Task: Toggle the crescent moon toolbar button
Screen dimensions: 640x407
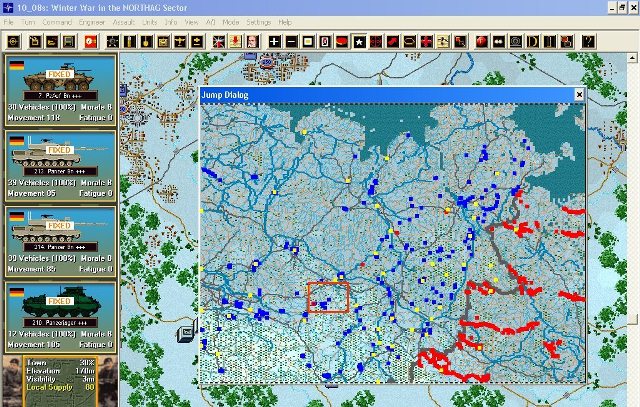Action: [x=534, y=41]
